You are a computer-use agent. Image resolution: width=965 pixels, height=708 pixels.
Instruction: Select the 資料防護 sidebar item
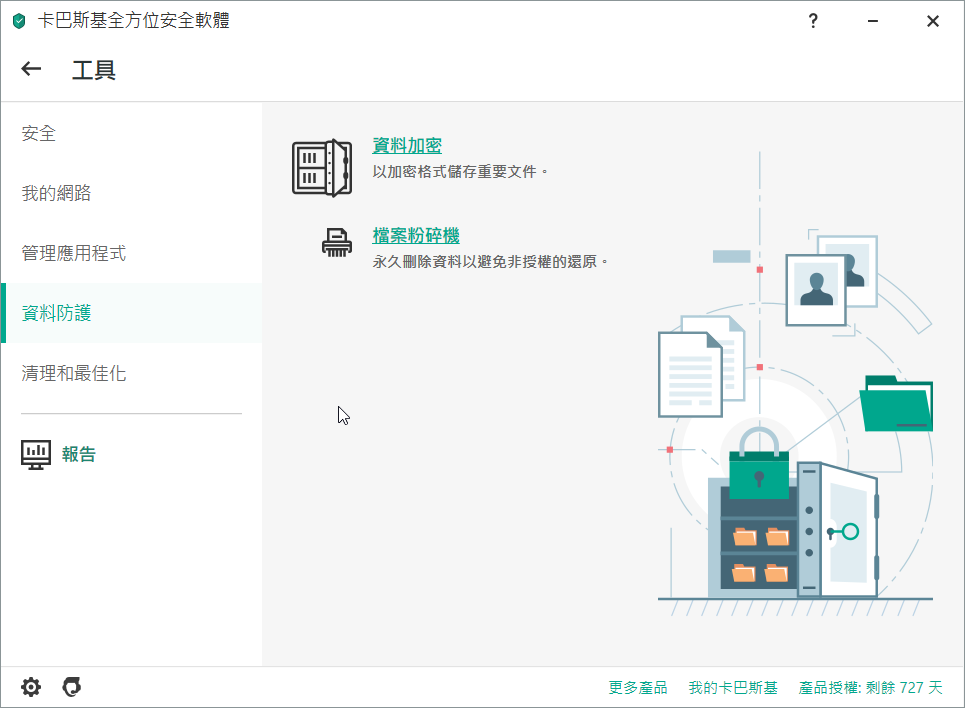pyautogui.click(x=57, y=313)
